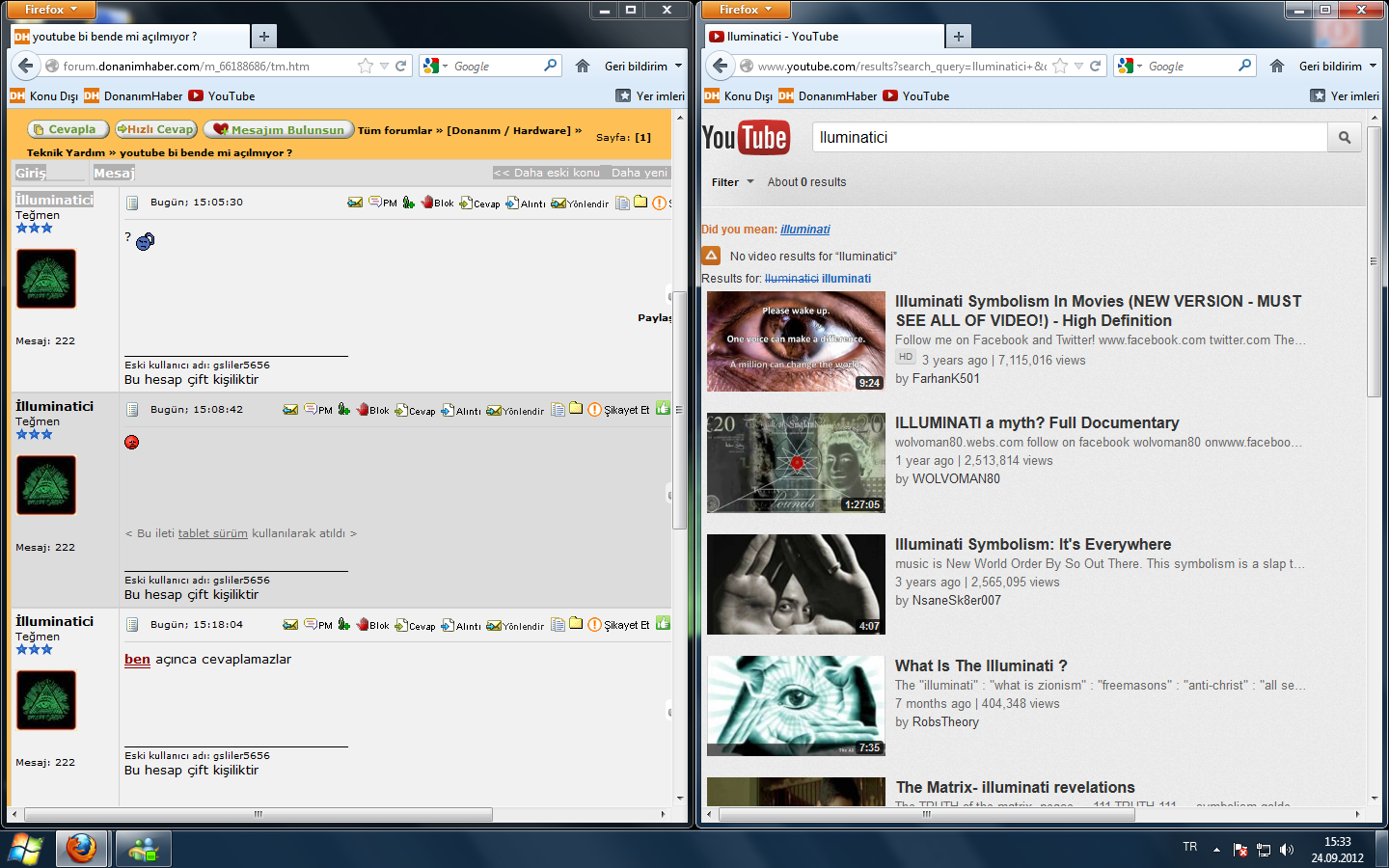Click the YouTube search magnifier button

[1345, 138]
